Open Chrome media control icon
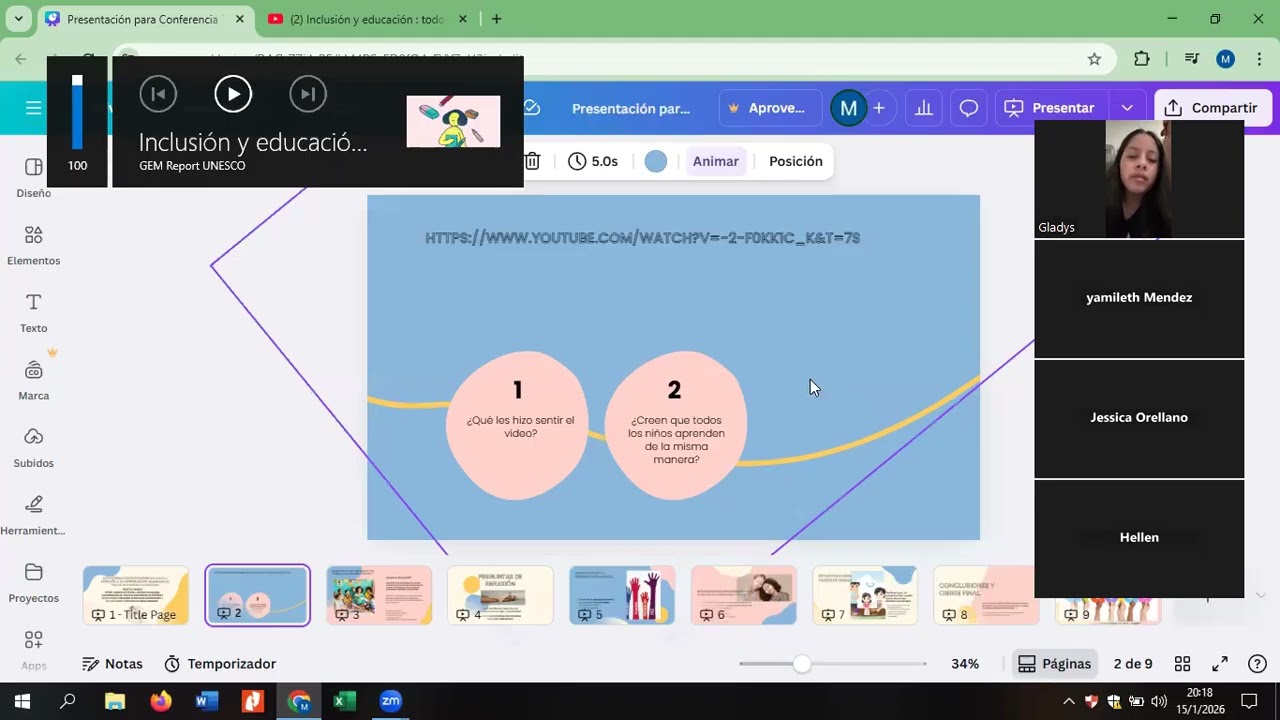Viewport: 1280px width, 720px height. point(1191,59)
